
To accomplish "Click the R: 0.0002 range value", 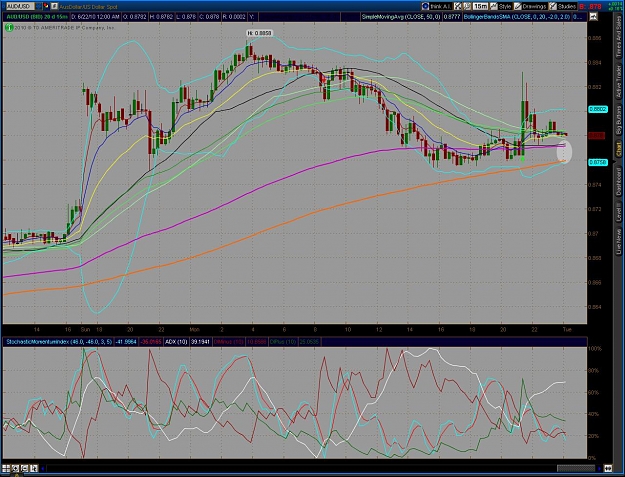I will click(234, 17).
